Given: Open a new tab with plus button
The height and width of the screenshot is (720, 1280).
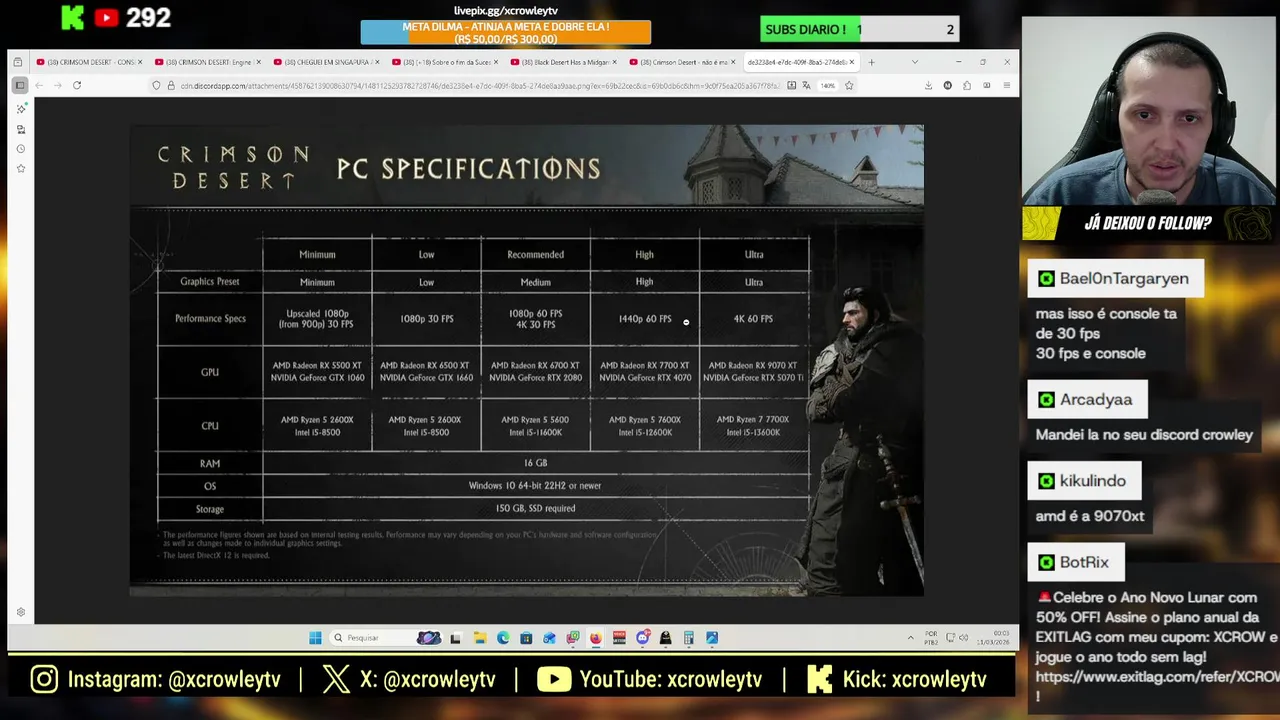Looking at the screenshot, I should (x=871, y=62).
